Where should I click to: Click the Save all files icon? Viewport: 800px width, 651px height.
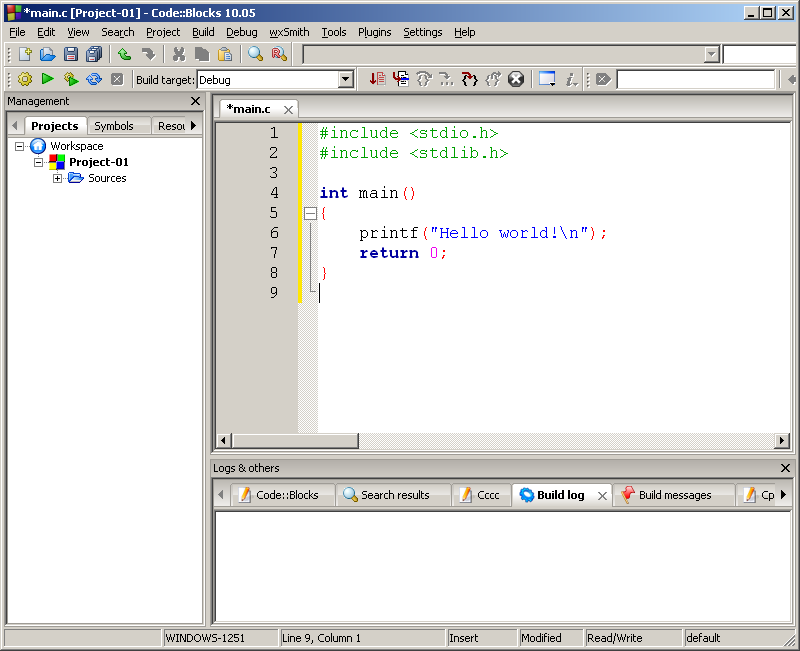point(94,54)
